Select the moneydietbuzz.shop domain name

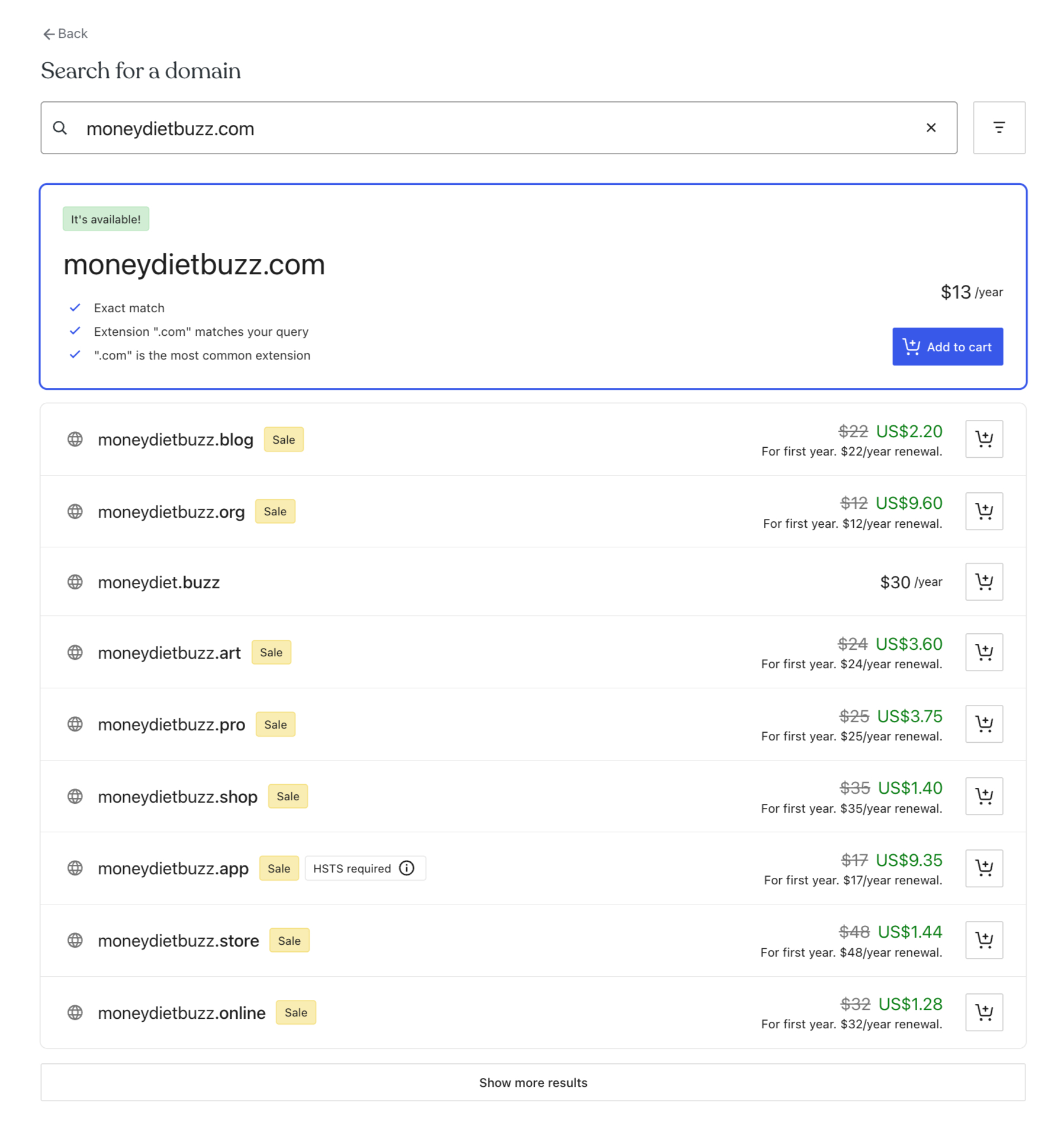[x=178, y=797]
